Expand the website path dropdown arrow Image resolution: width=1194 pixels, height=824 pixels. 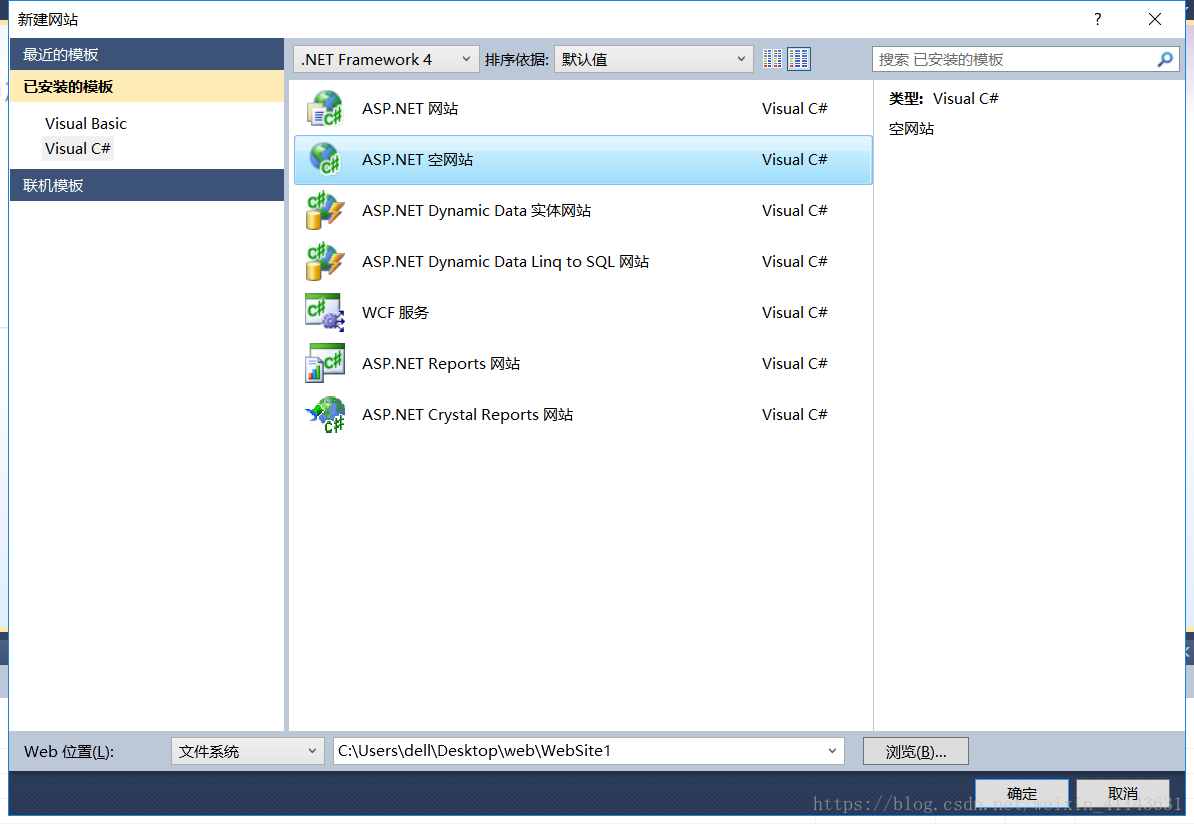[832, 751]
